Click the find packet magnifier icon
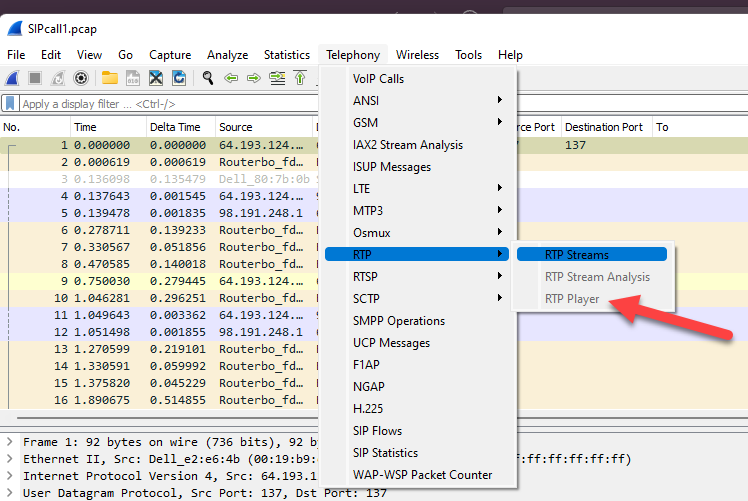This screenshot has height=501, width=748. pos(208,78)
